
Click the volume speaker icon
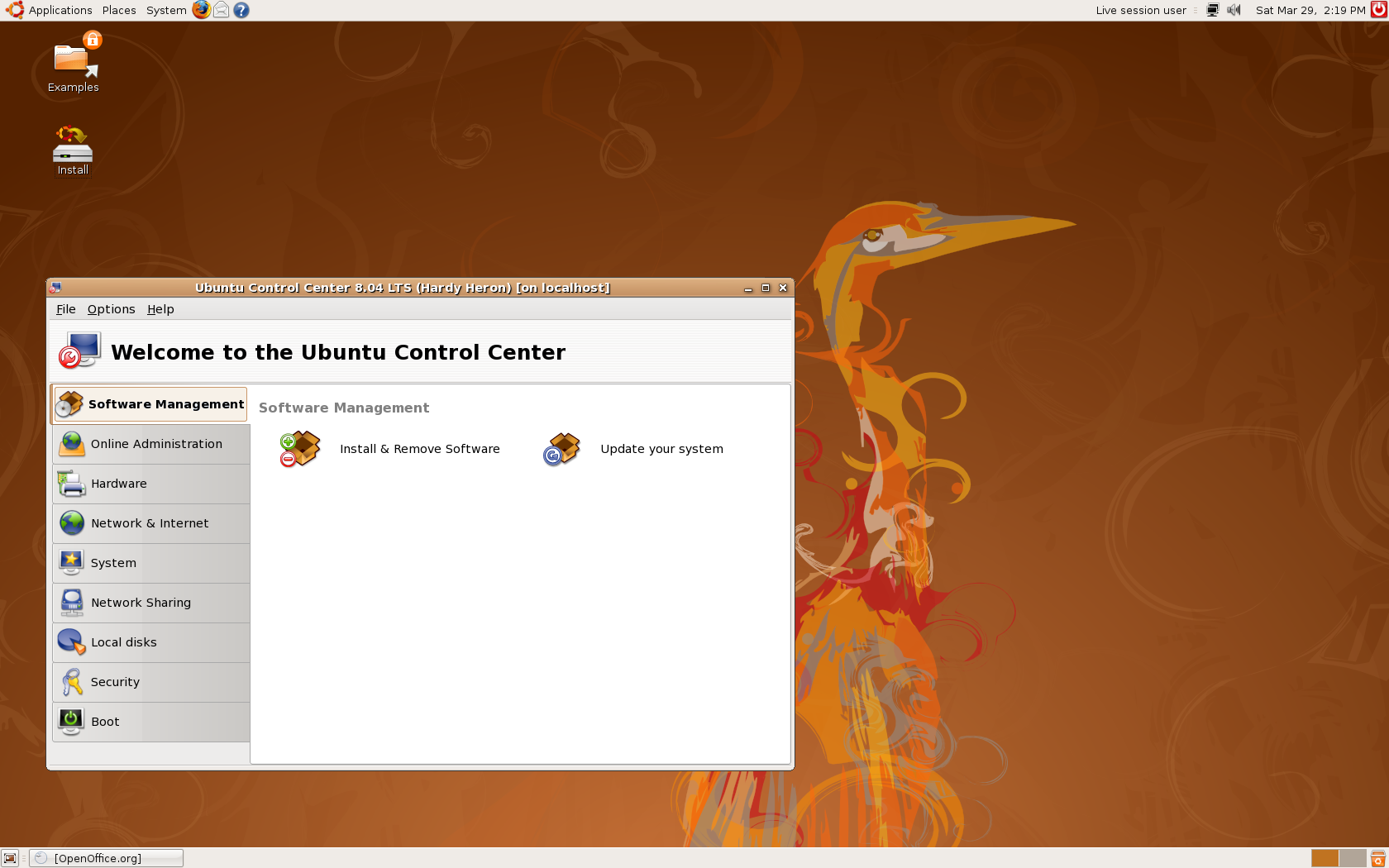1234,10
